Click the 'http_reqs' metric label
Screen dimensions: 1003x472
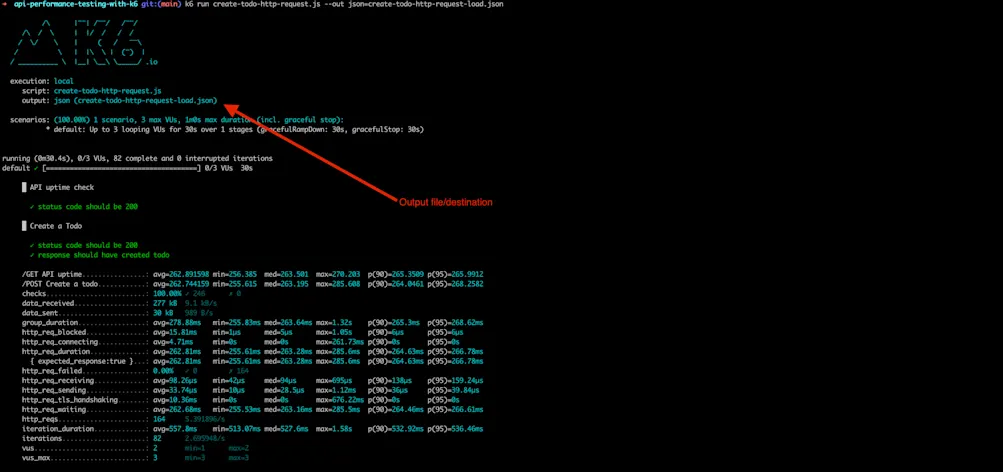(x=40, y=419)
